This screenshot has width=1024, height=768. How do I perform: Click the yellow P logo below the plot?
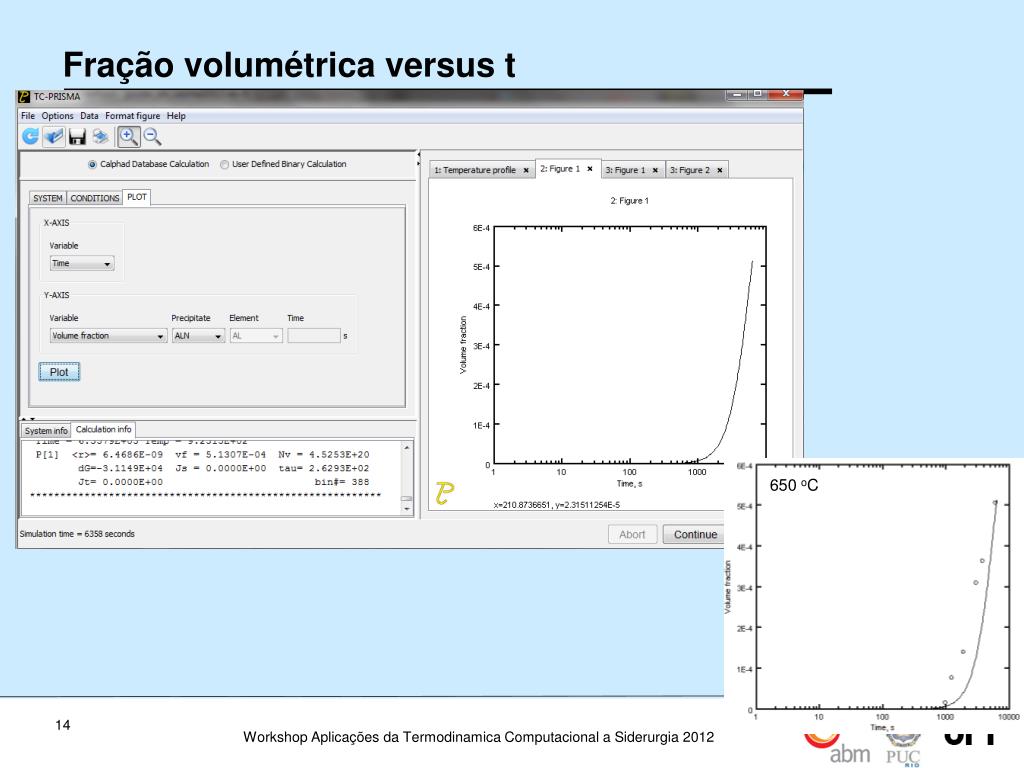click(445, 493)
